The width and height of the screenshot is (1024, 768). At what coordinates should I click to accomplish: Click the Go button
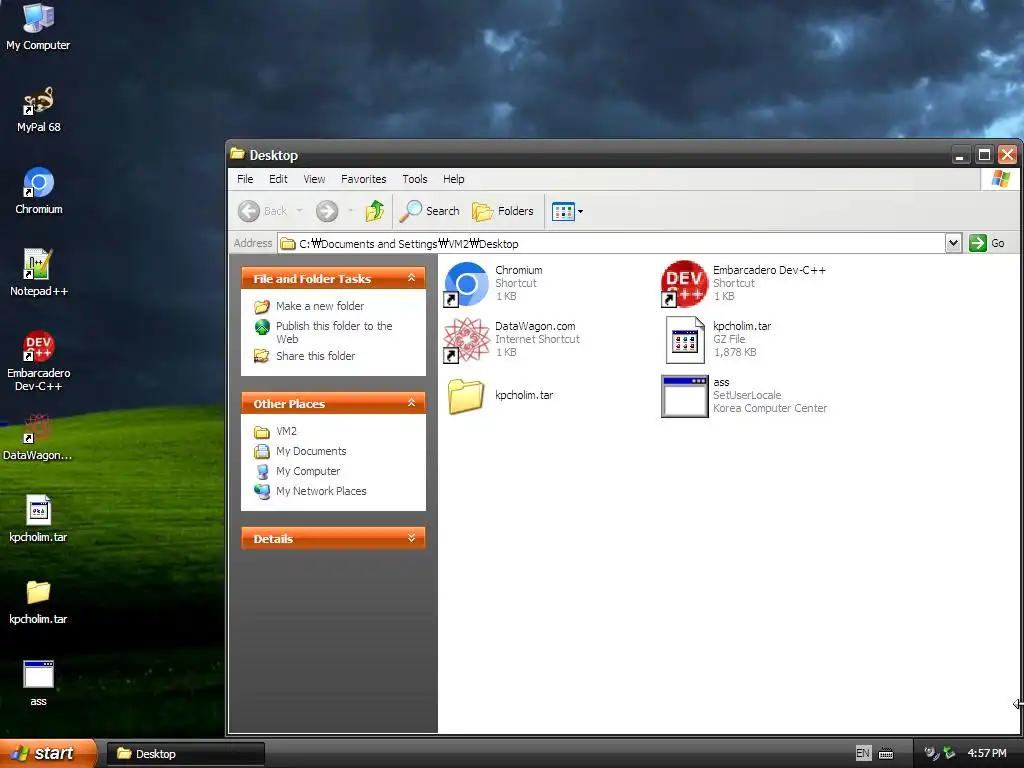pos(987,244)
